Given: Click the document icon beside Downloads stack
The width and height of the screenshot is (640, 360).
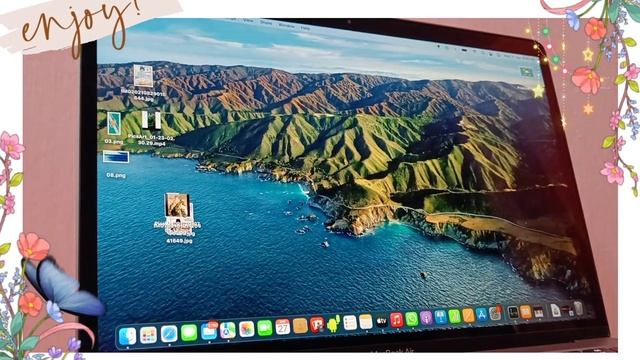Looking at the screenshot, I should point(556,310).
